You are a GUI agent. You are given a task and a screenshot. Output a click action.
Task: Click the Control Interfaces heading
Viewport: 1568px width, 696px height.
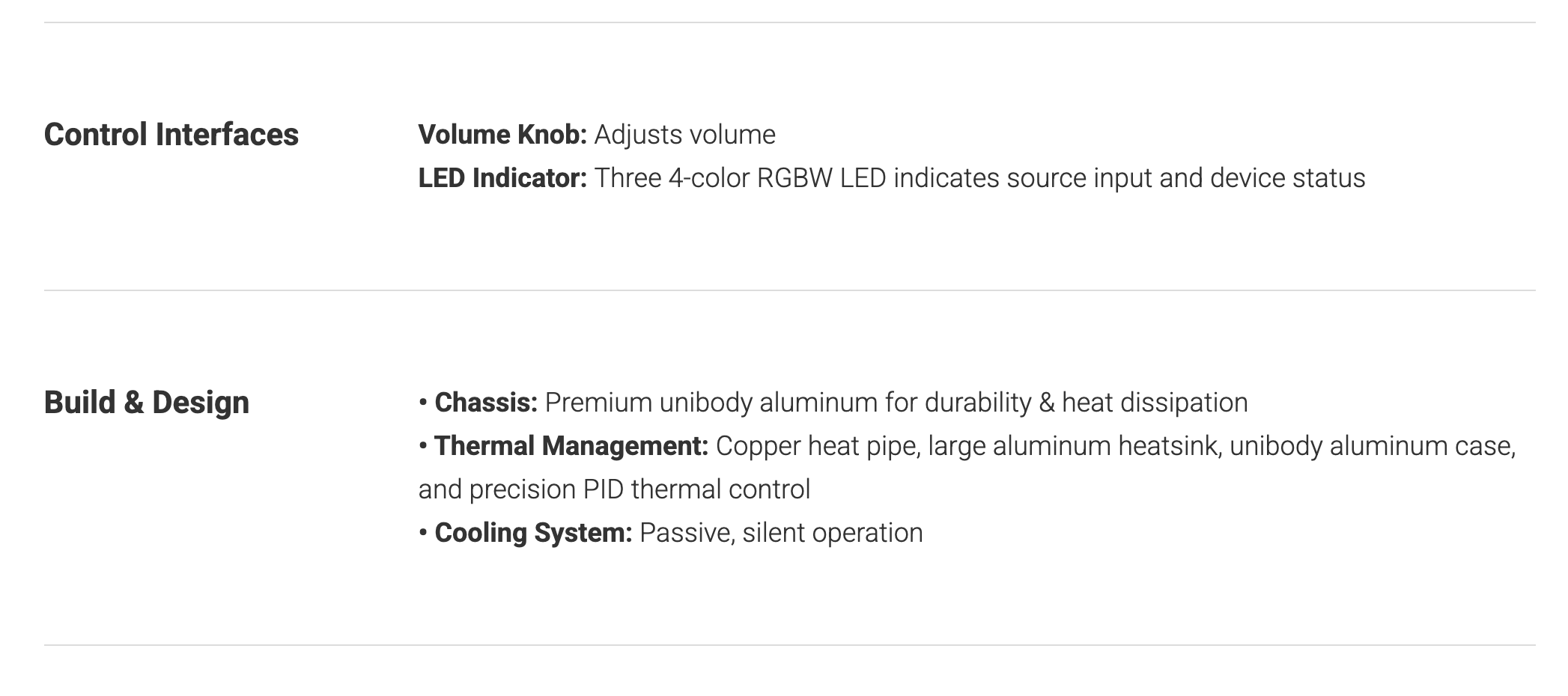click(171, 135)
